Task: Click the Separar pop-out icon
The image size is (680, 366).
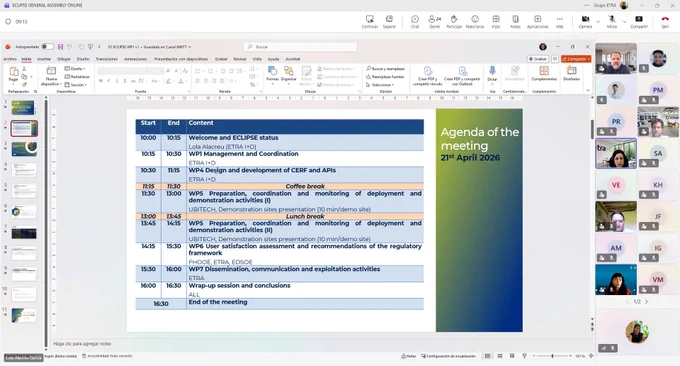Action: pyautogui.click(x=389, y=21)
